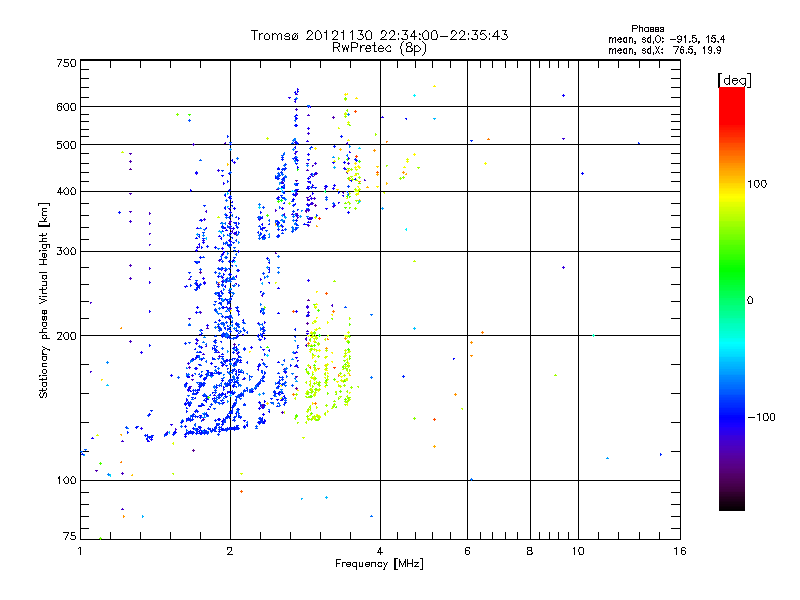The width and height of the screenshot is (800, 600).
Task: Select the 'Frequency [MHz]' axis title
Action: point(379,564)
